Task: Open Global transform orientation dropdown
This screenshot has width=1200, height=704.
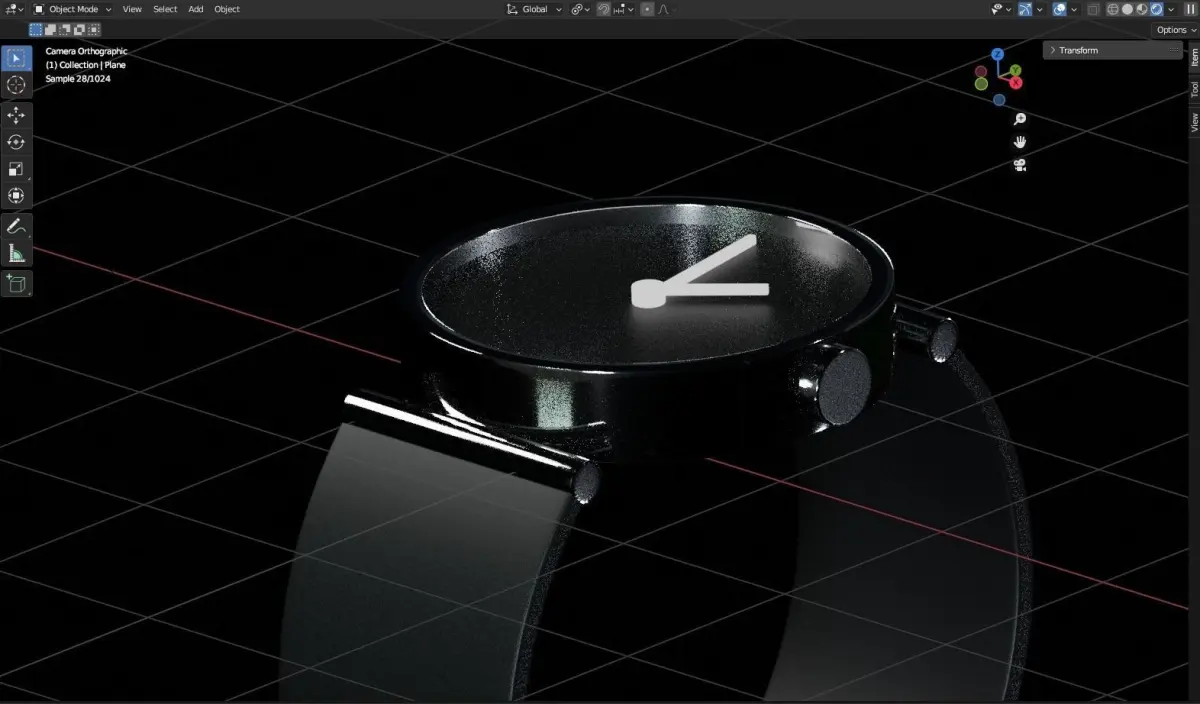Action: (534, 9)
